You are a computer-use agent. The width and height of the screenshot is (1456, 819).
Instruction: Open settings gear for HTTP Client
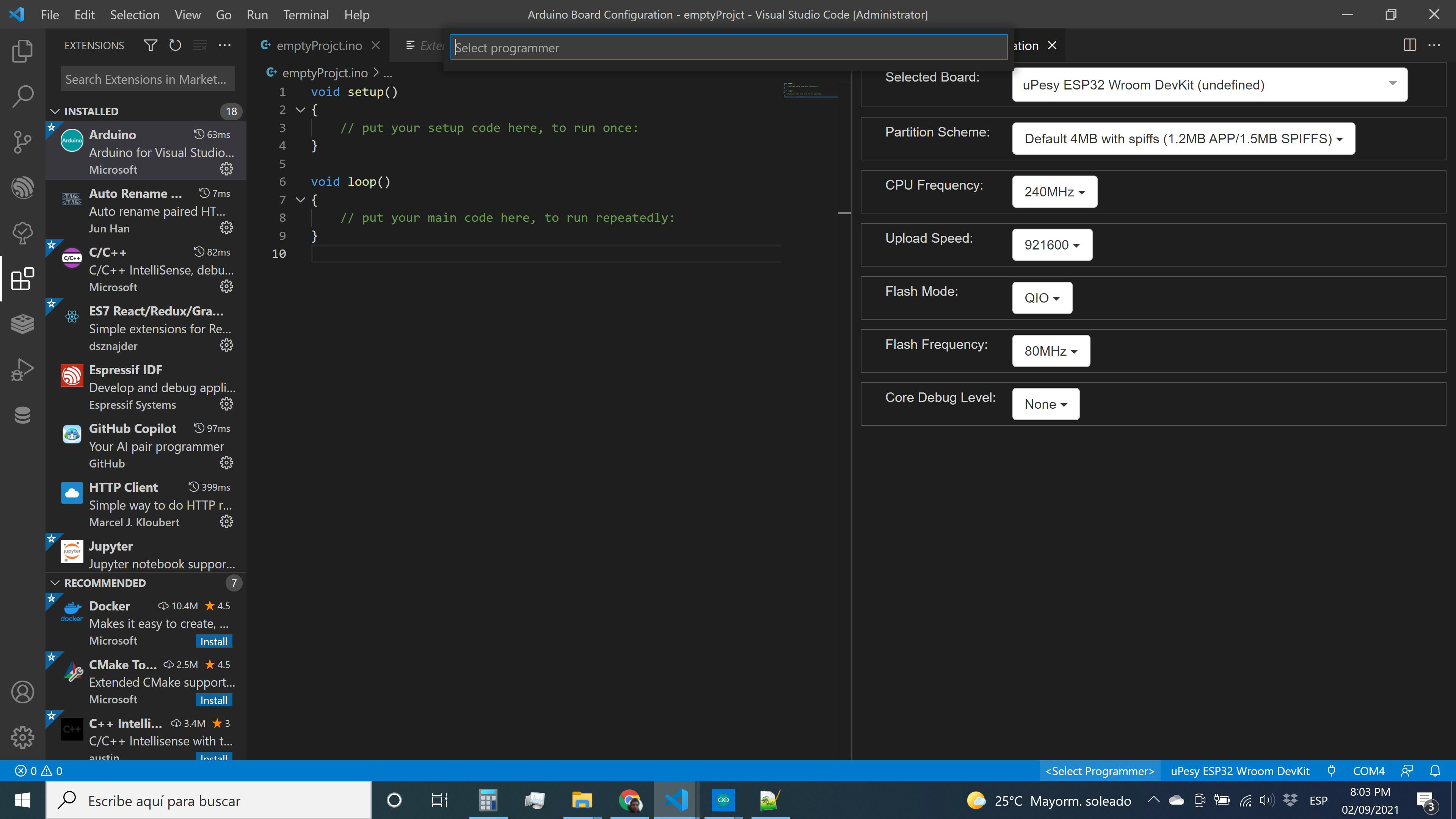226,522
